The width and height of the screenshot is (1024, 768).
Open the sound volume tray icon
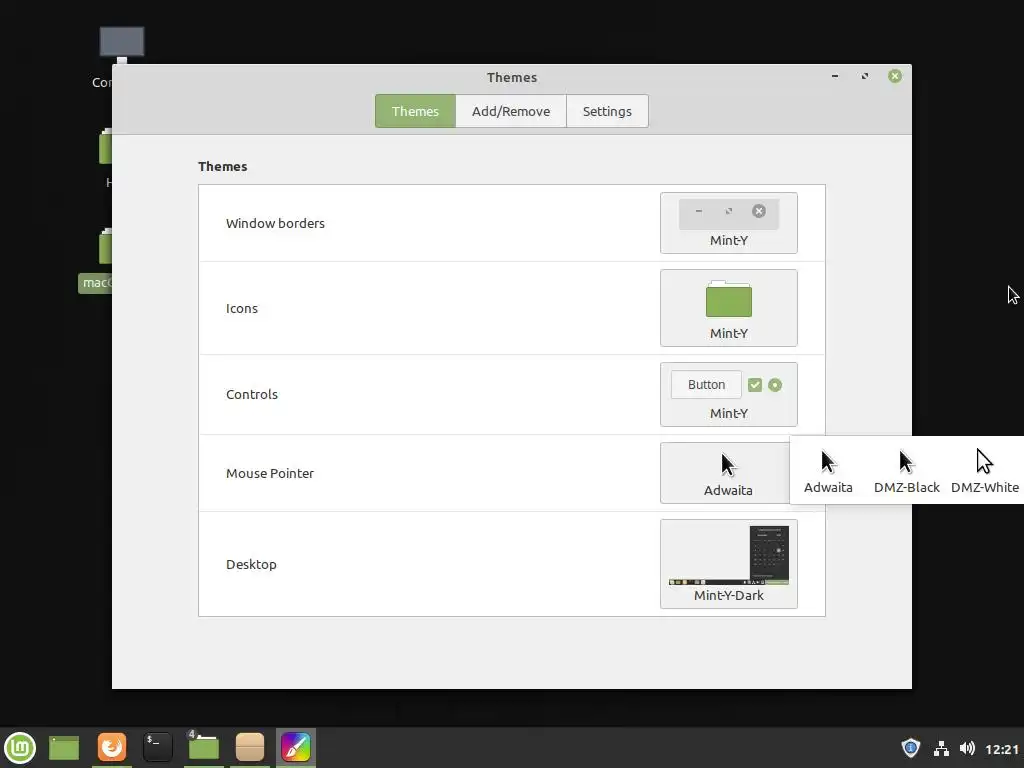tap(967, 748)
